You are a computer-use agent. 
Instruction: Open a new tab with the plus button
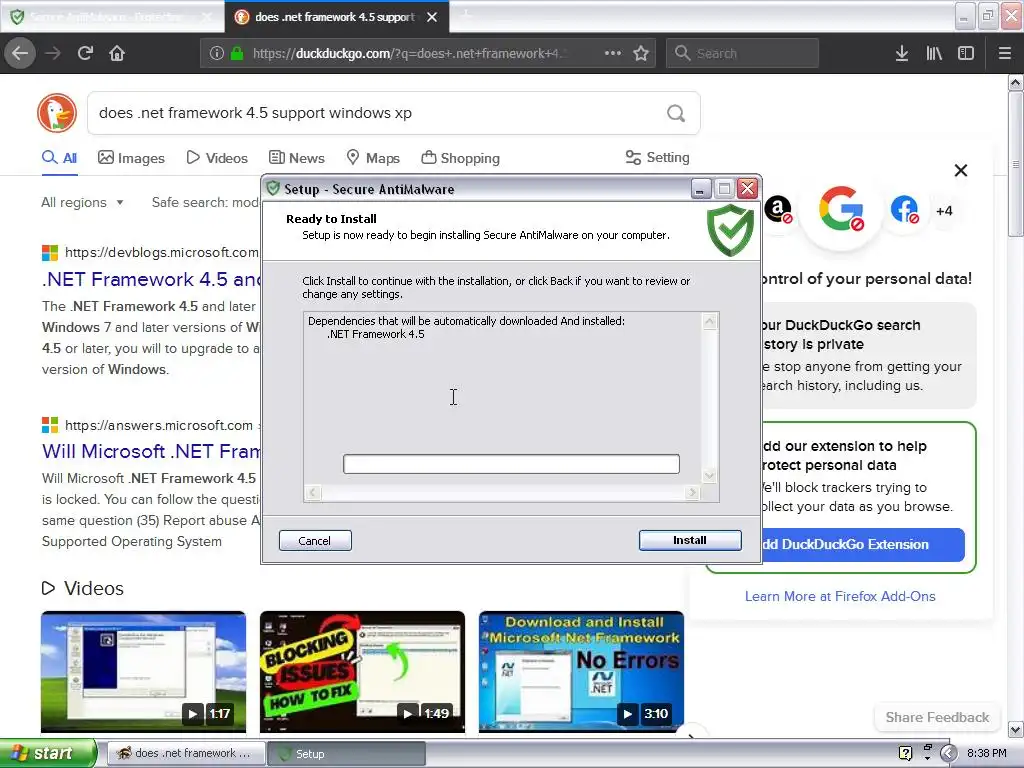tap(466, 16)
